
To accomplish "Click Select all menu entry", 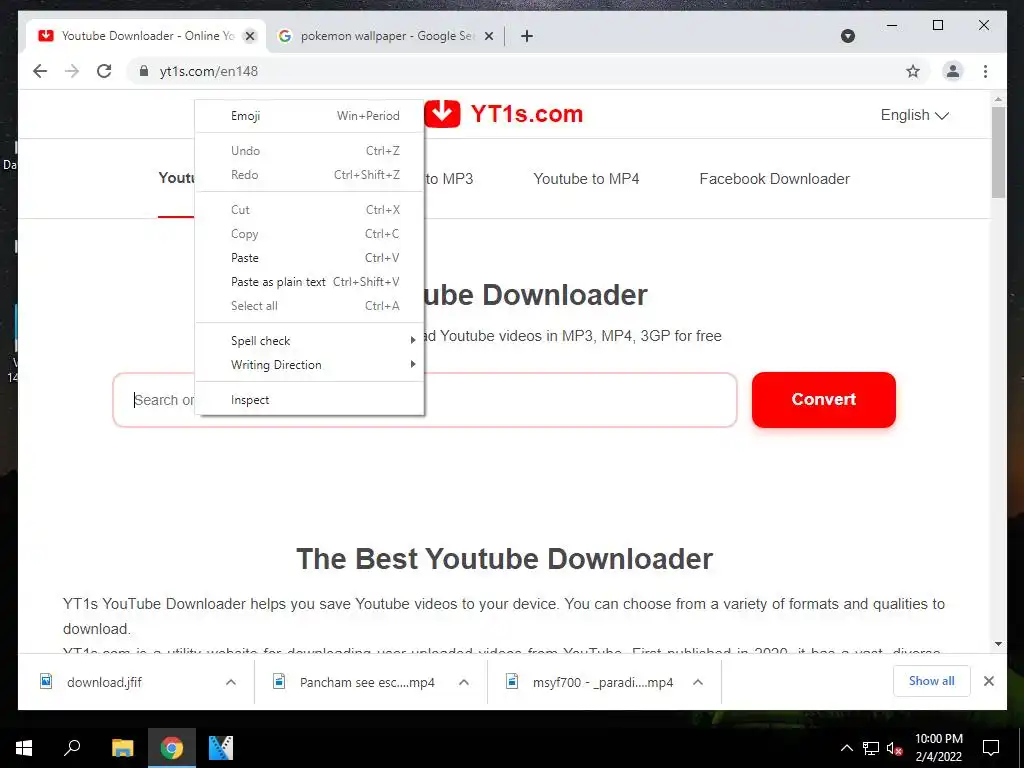I will [x=310, y=306].
